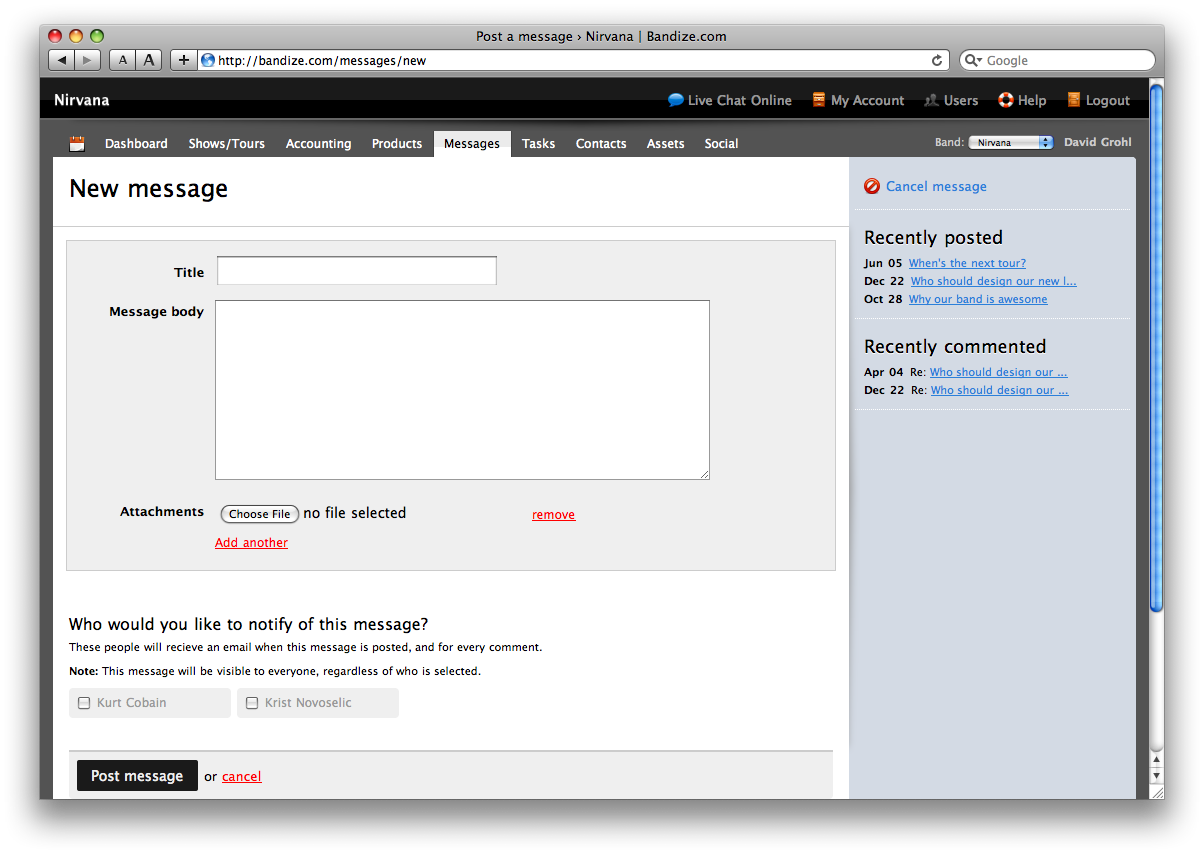This screenshot has width=1204, height=854.
Task: Click the globe site icon in the address bar
Action: point(208,60)
